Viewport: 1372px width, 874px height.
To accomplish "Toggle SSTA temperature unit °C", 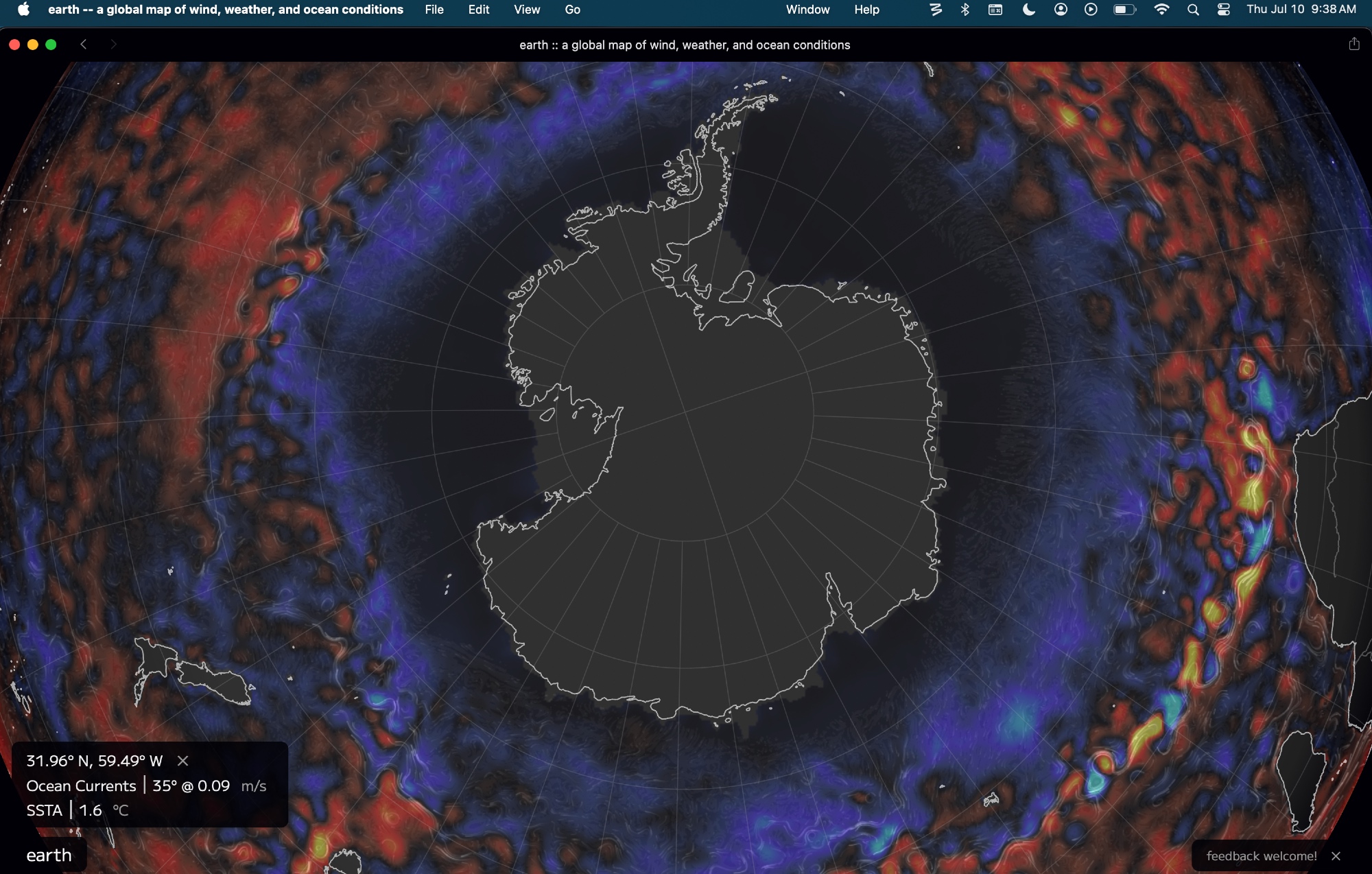I will pos(121,811).
